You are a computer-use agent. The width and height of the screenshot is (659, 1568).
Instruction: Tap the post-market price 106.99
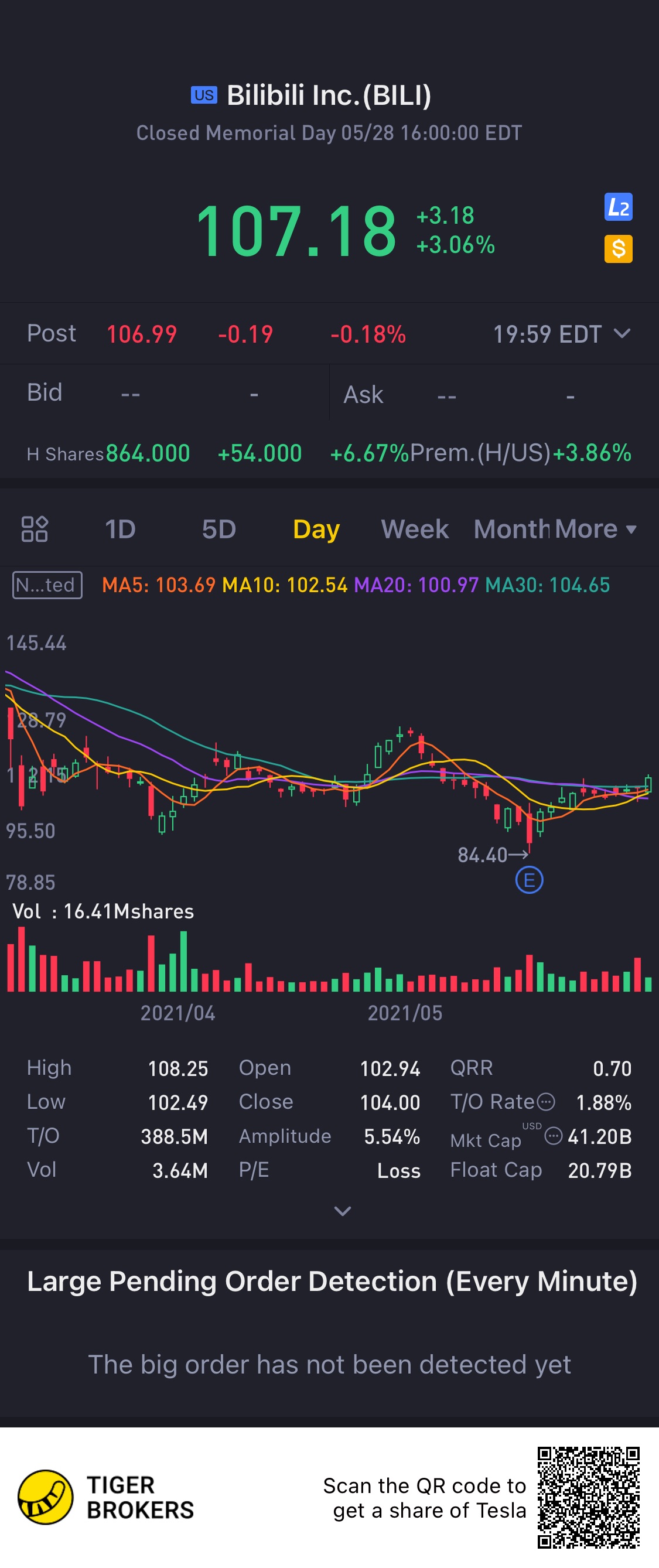[142, 334]
